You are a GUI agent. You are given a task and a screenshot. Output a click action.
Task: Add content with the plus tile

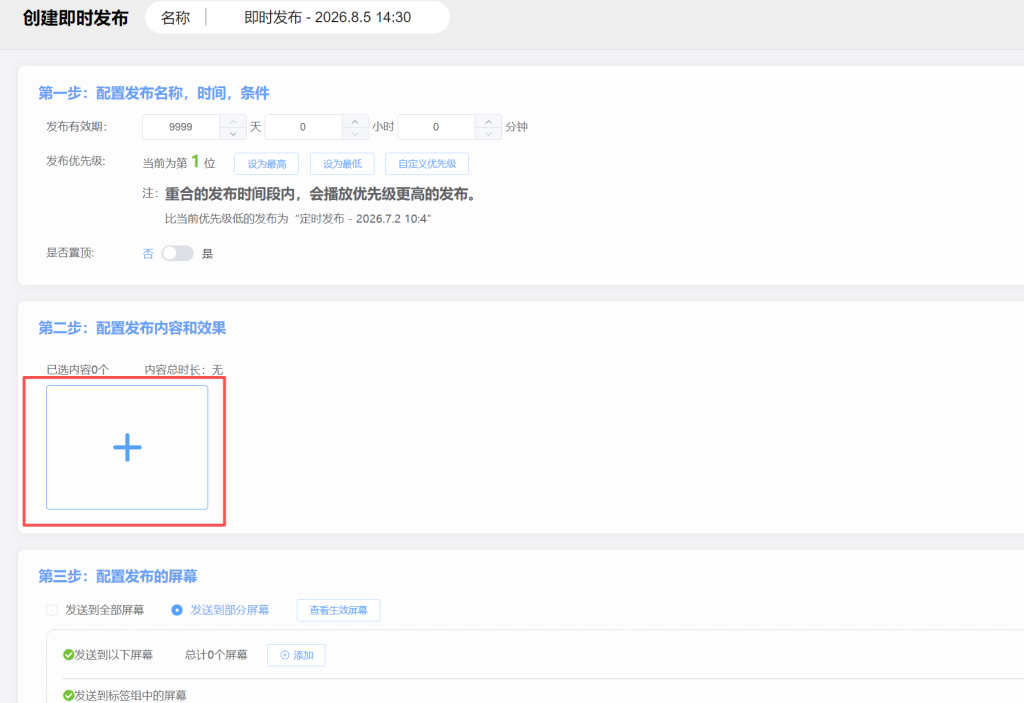click(x=127, y=448)
